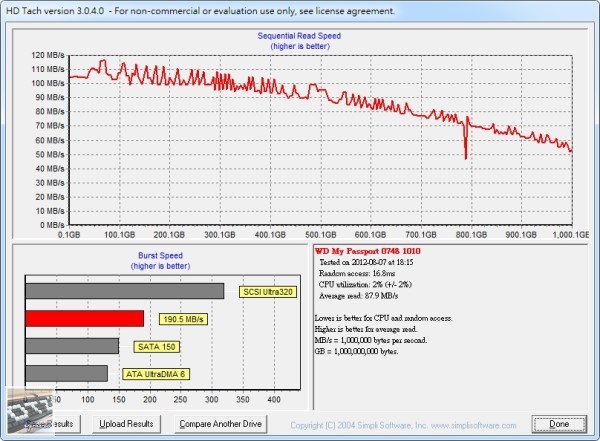Click the ATA UltraDMA 6 gray bar

(x=67, y=373)
